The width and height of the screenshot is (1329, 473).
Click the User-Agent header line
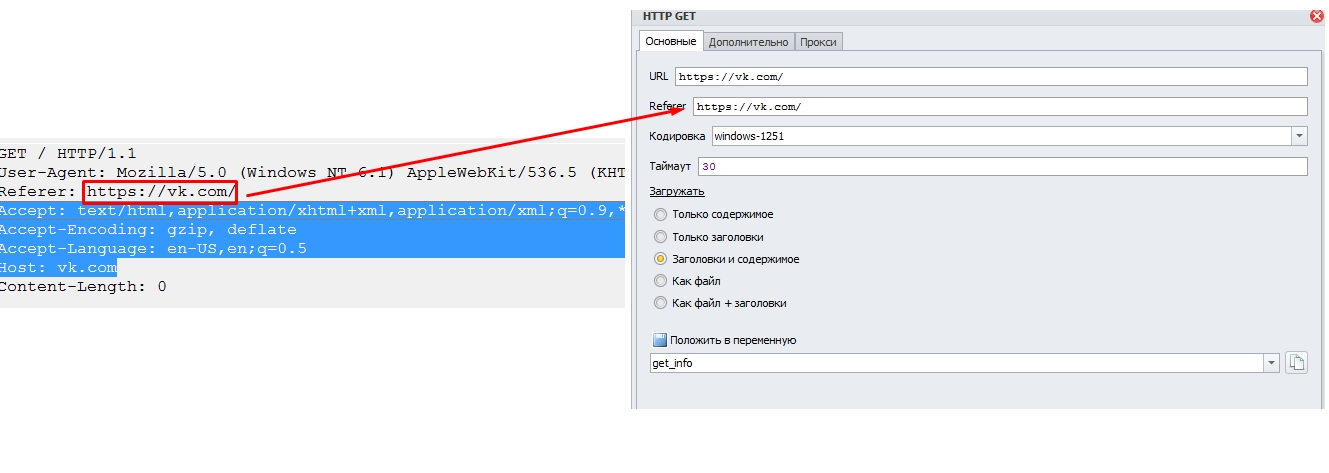click(312, 172)
